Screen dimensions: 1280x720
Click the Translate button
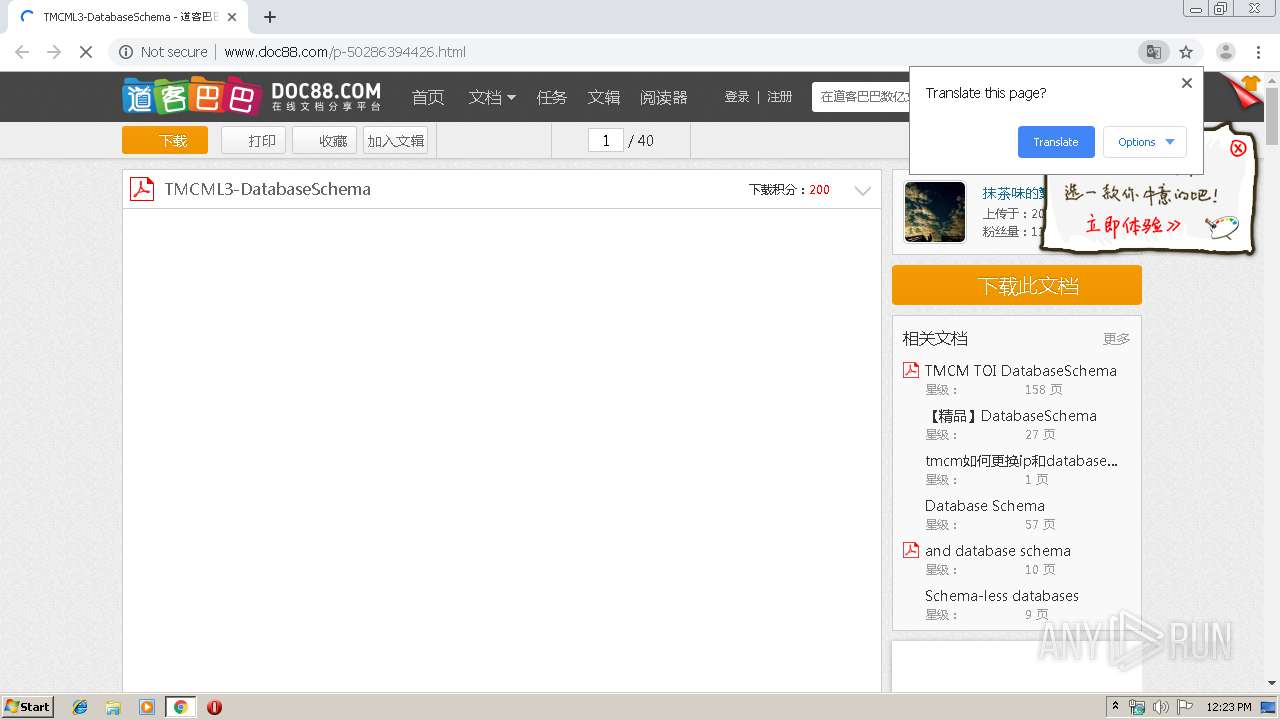coord(1056,142)
